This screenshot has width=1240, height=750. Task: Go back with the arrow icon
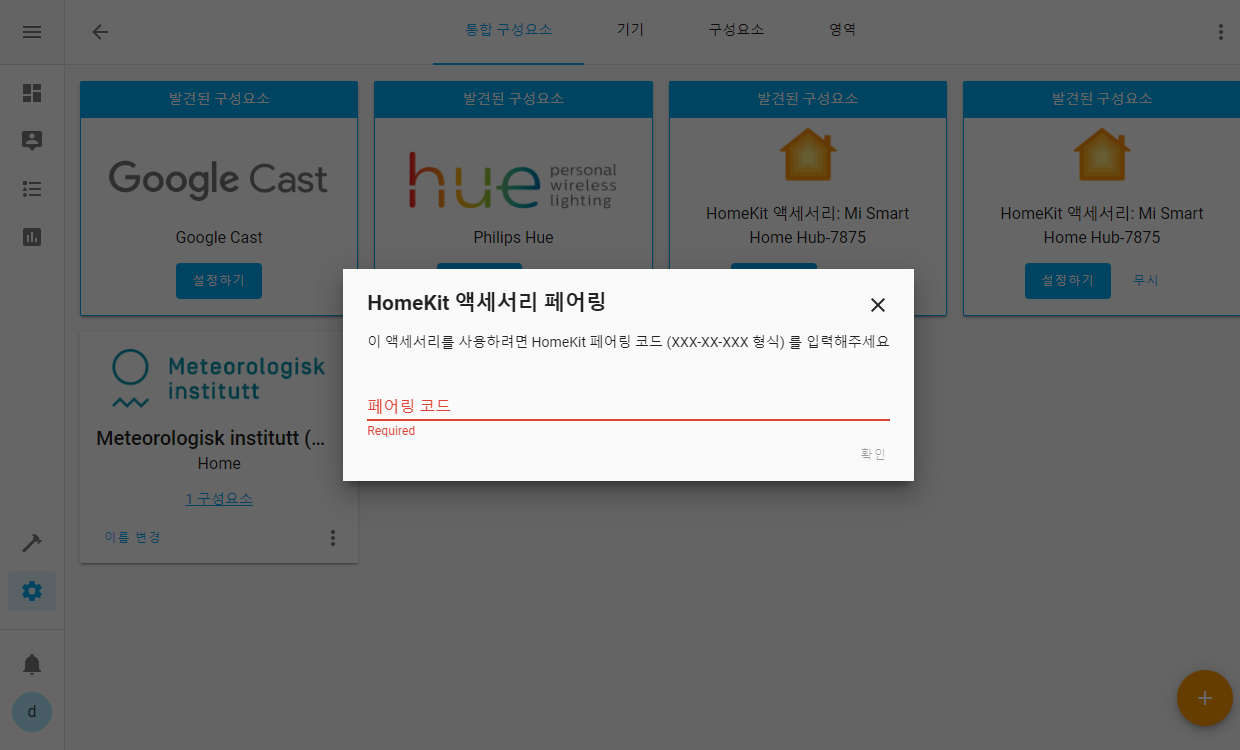point(100,32)
